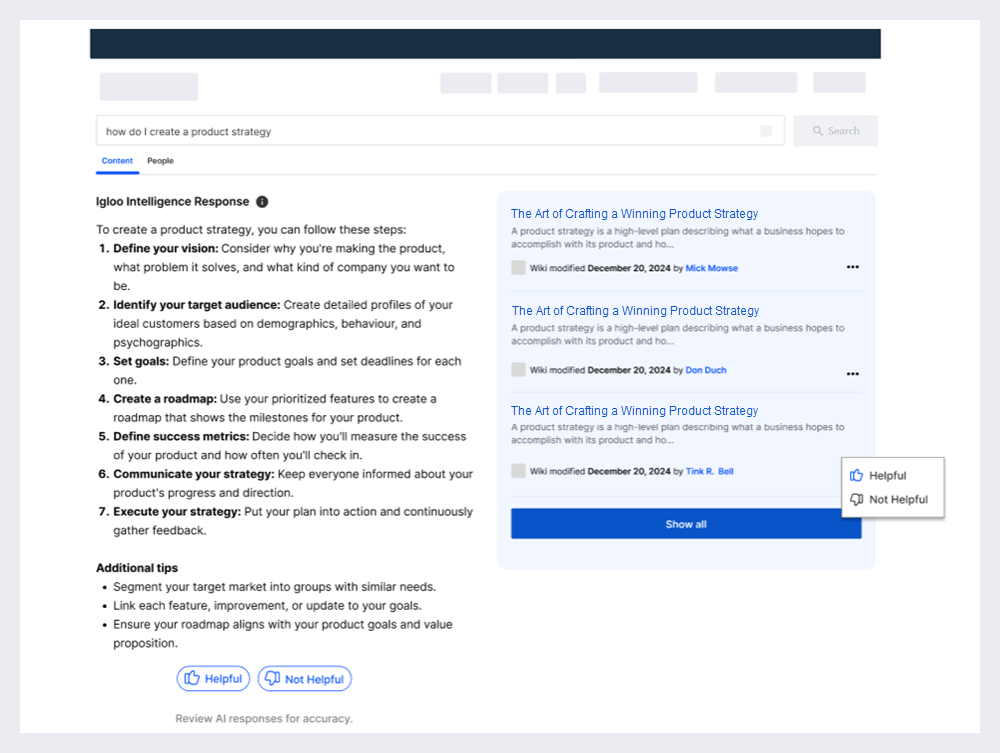1000x753 pixels.
Task: Select Not Helpful in the popup menu
Action: pyautogui.click(x=892, y=499)
